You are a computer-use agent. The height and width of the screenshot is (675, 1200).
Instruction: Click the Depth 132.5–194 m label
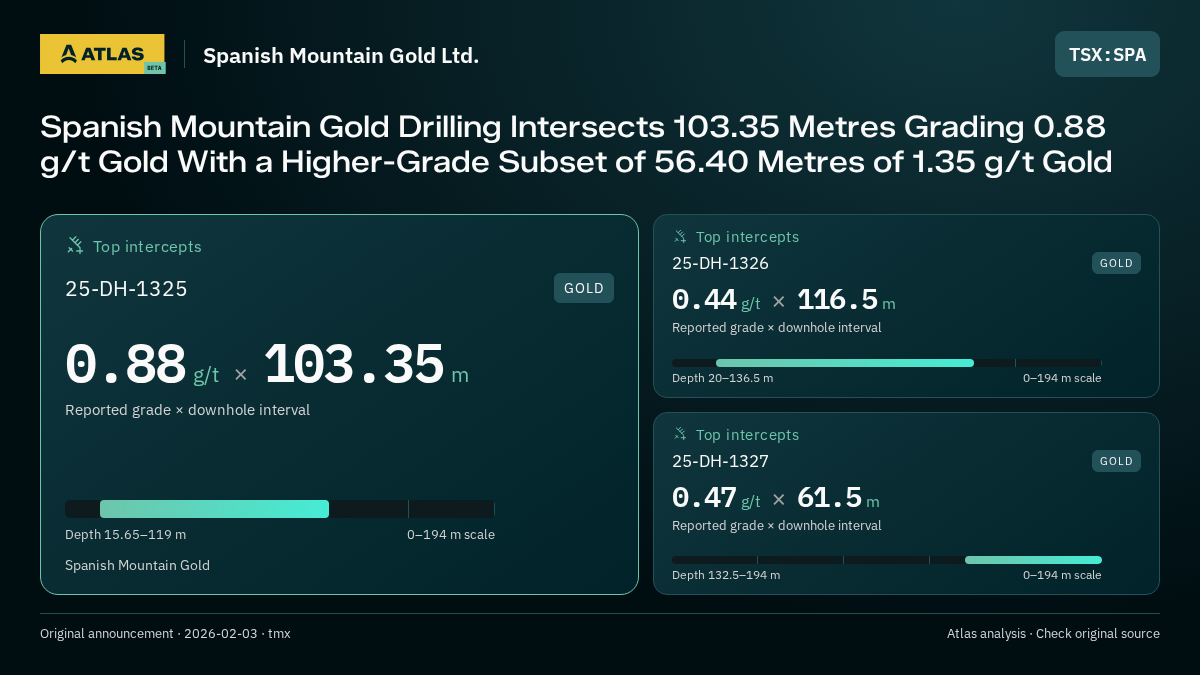(x=726, y=575)
